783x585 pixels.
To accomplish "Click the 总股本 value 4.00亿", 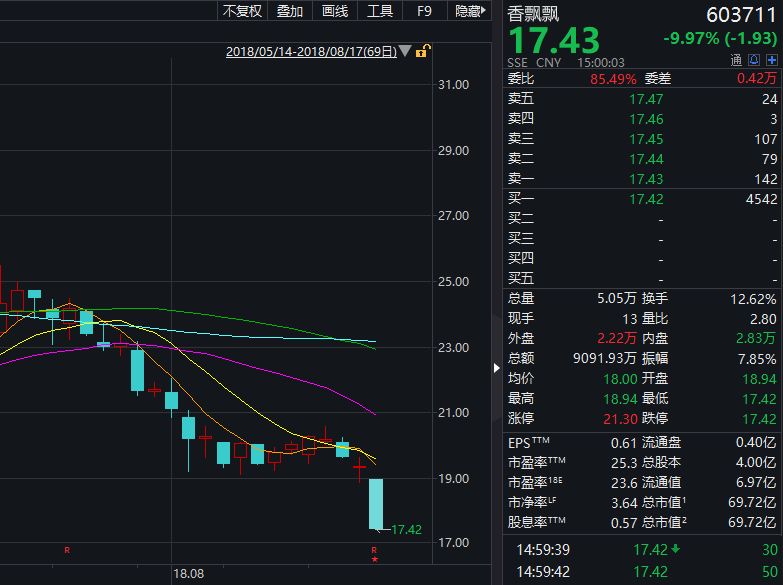I will (756, 462).
